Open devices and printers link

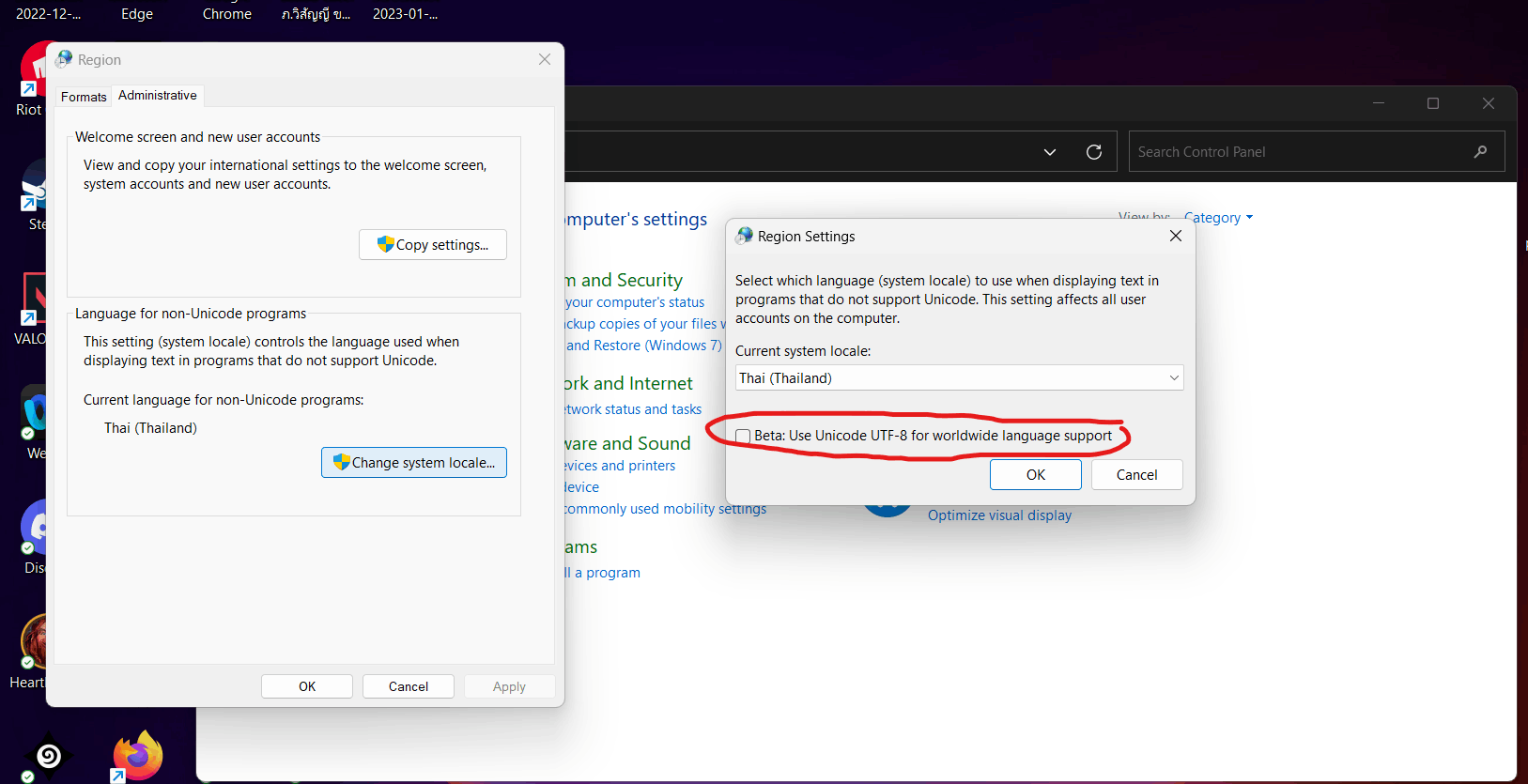pyautogui.click(x=620, y=465)
